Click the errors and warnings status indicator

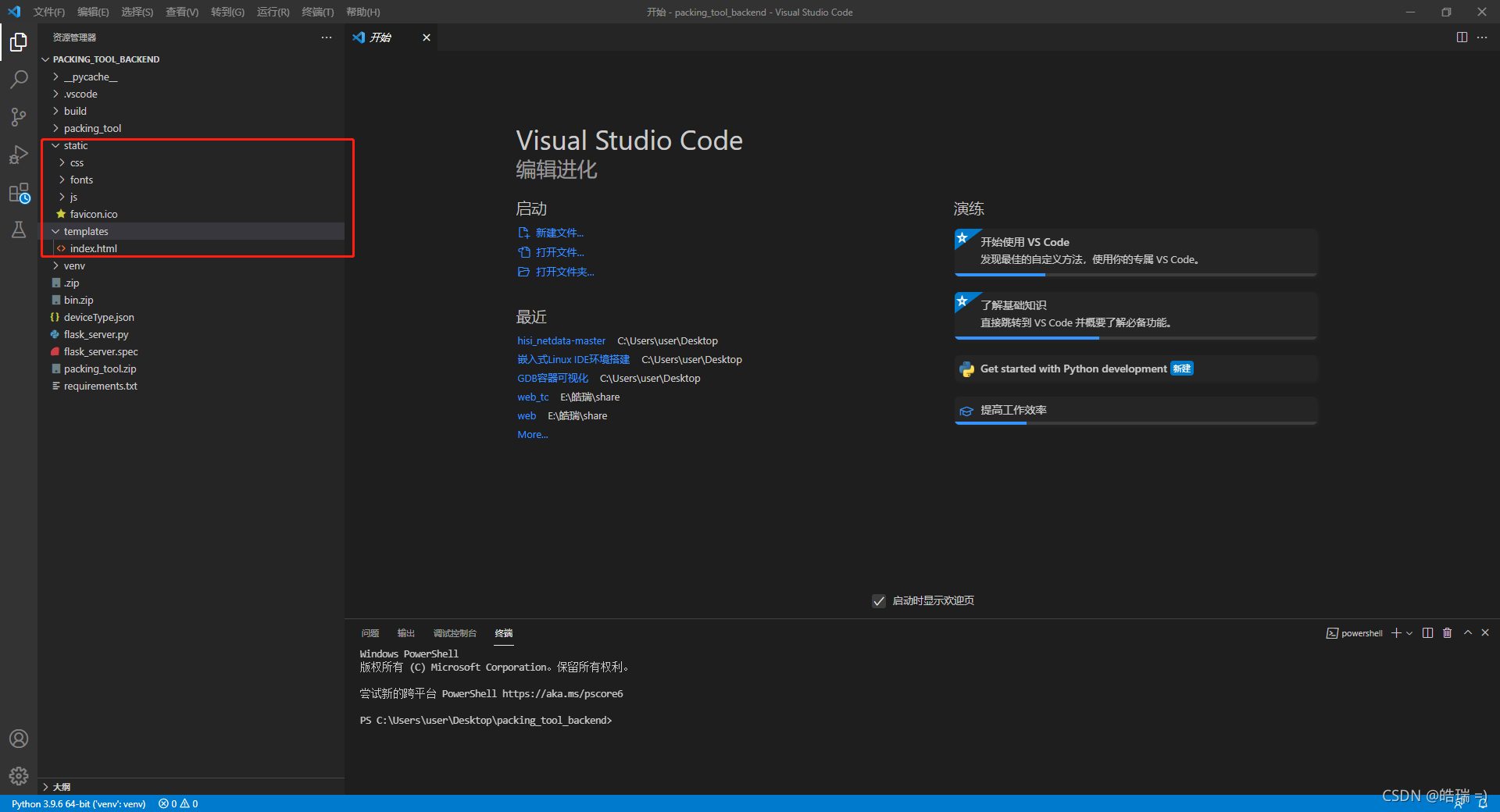point(178,803)
